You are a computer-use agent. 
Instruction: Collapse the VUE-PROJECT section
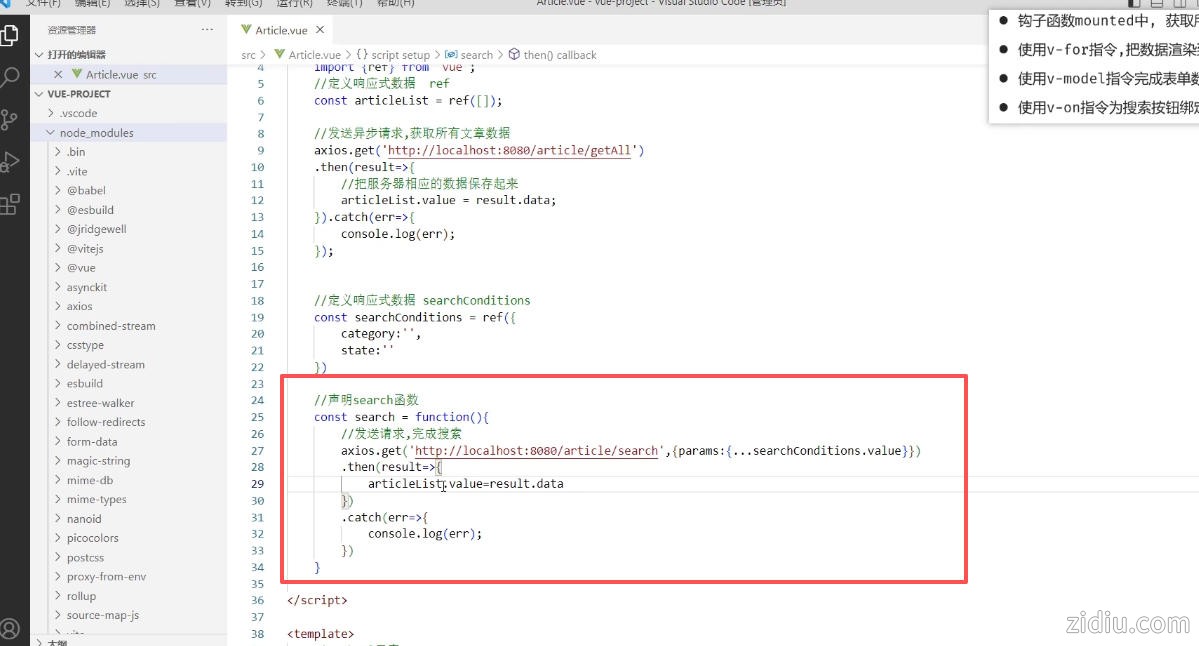tap(79, 94)
